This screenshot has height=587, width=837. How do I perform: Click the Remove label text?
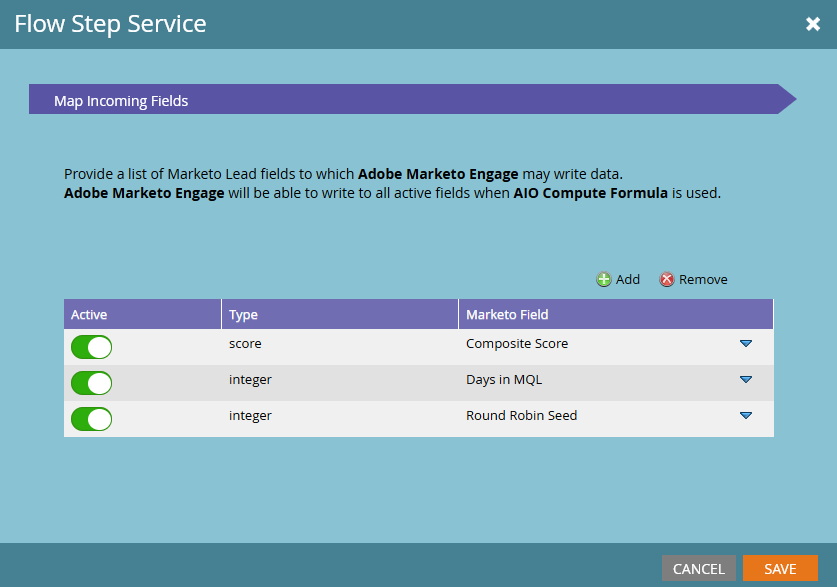pos(703,280)
